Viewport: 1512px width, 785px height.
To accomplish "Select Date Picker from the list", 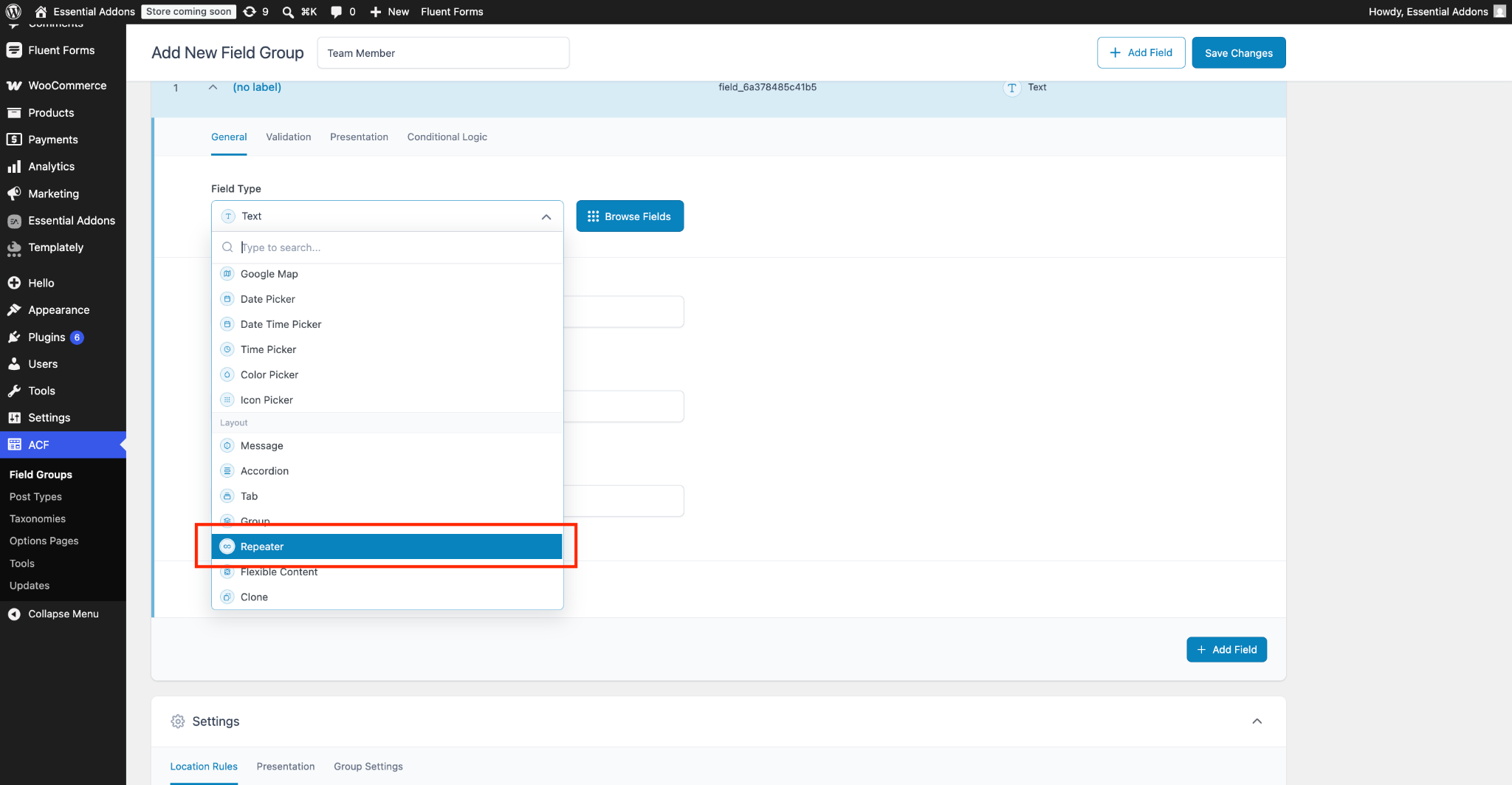I will [387, 299].
